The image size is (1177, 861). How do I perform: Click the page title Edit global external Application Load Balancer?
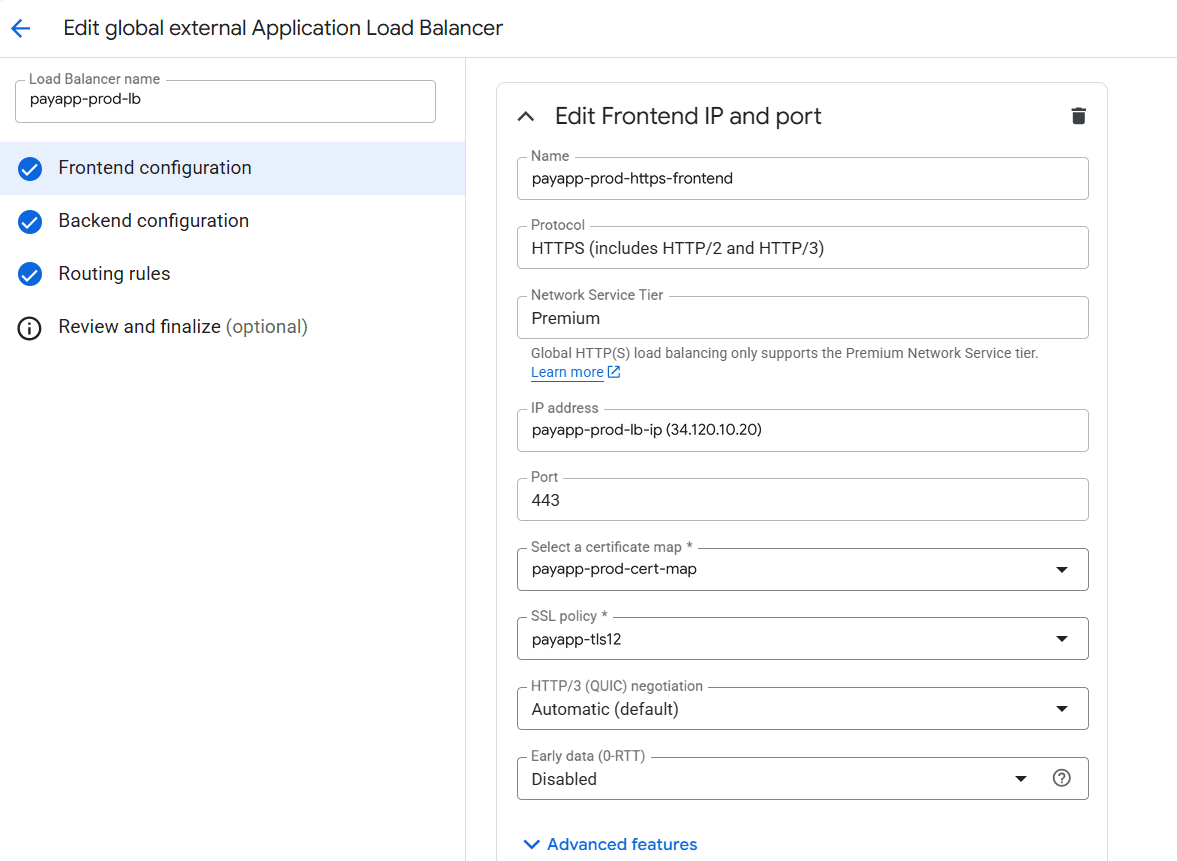(x=283, y=29)
